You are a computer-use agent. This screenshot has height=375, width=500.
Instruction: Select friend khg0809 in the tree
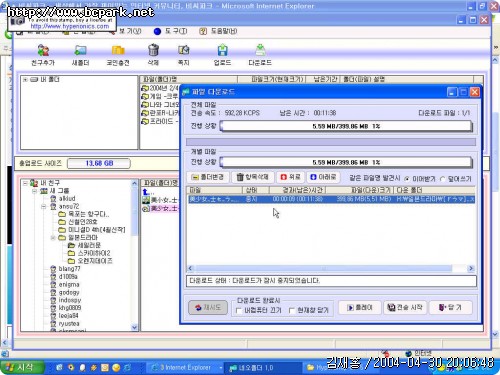(70, 308)
